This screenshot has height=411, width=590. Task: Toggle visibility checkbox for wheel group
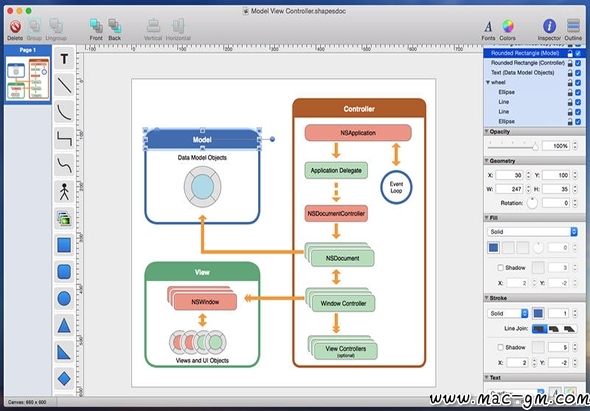[578, 83]
